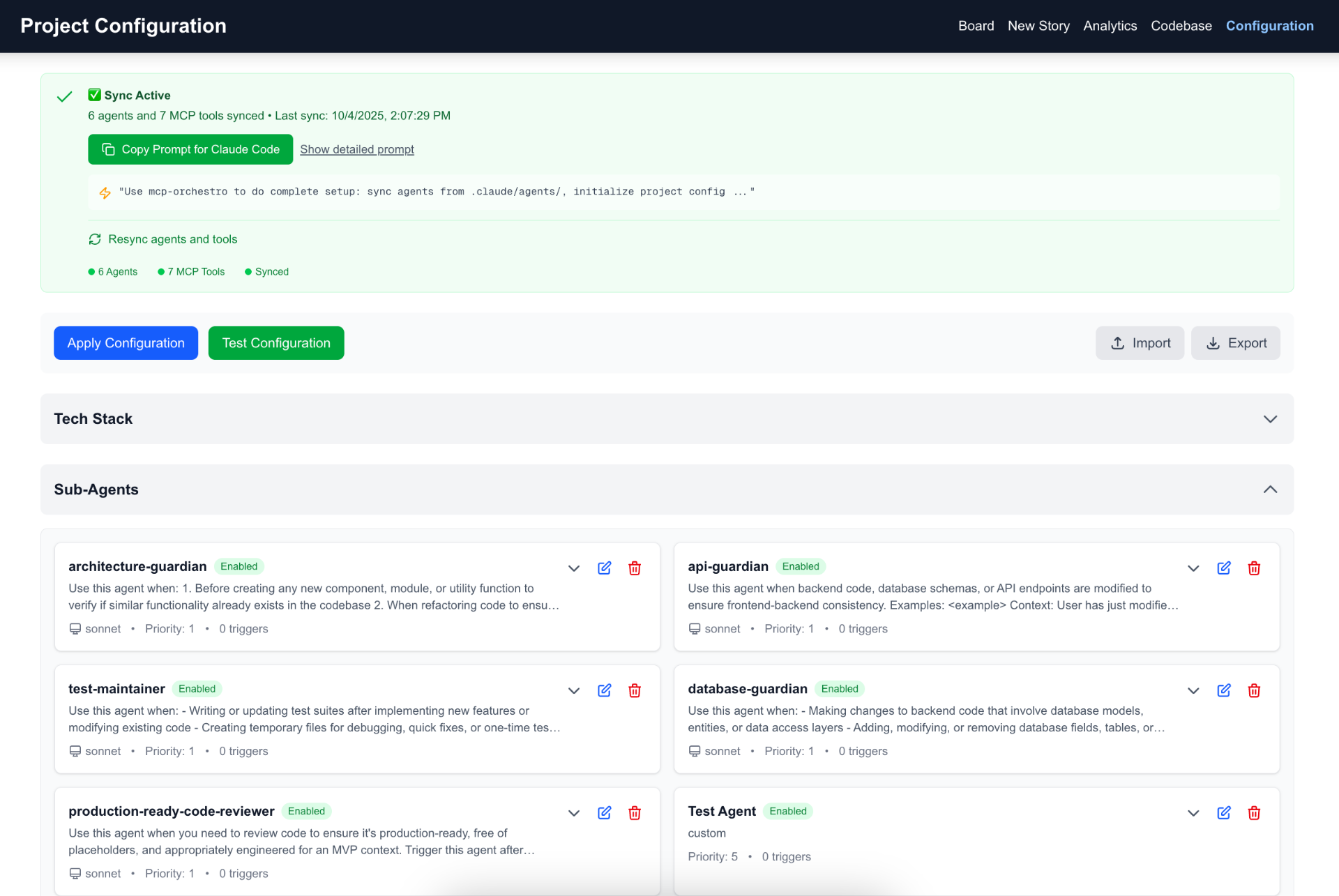This screenshot has width=1339, height=896.
Task: Select the edit icon for database-guardian
Action: (1224, 690)
